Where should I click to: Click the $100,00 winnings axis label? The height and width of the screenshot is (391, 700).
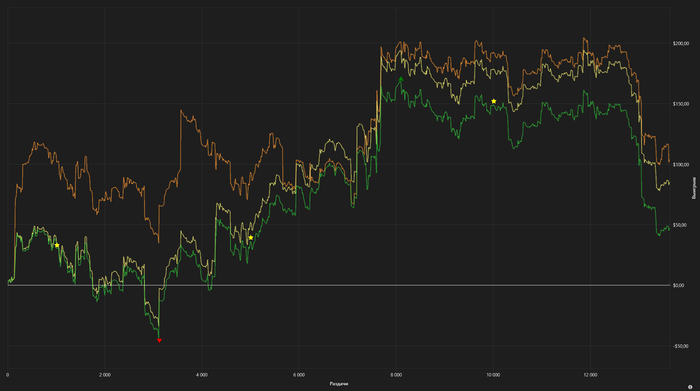pyautogui.click(x=681, y=165)
